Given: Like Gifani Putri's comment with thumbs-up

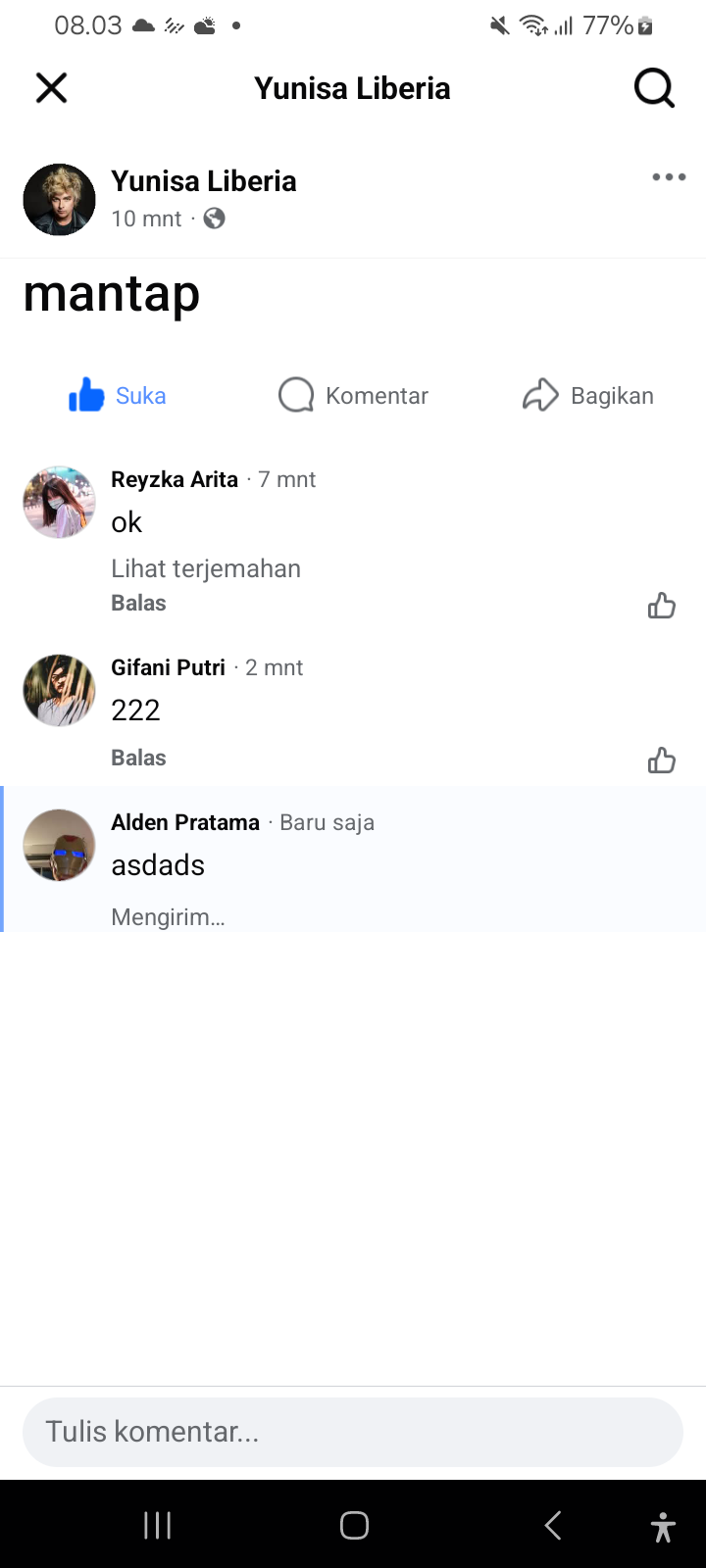Looking at the screenshot, I should 662,760.
